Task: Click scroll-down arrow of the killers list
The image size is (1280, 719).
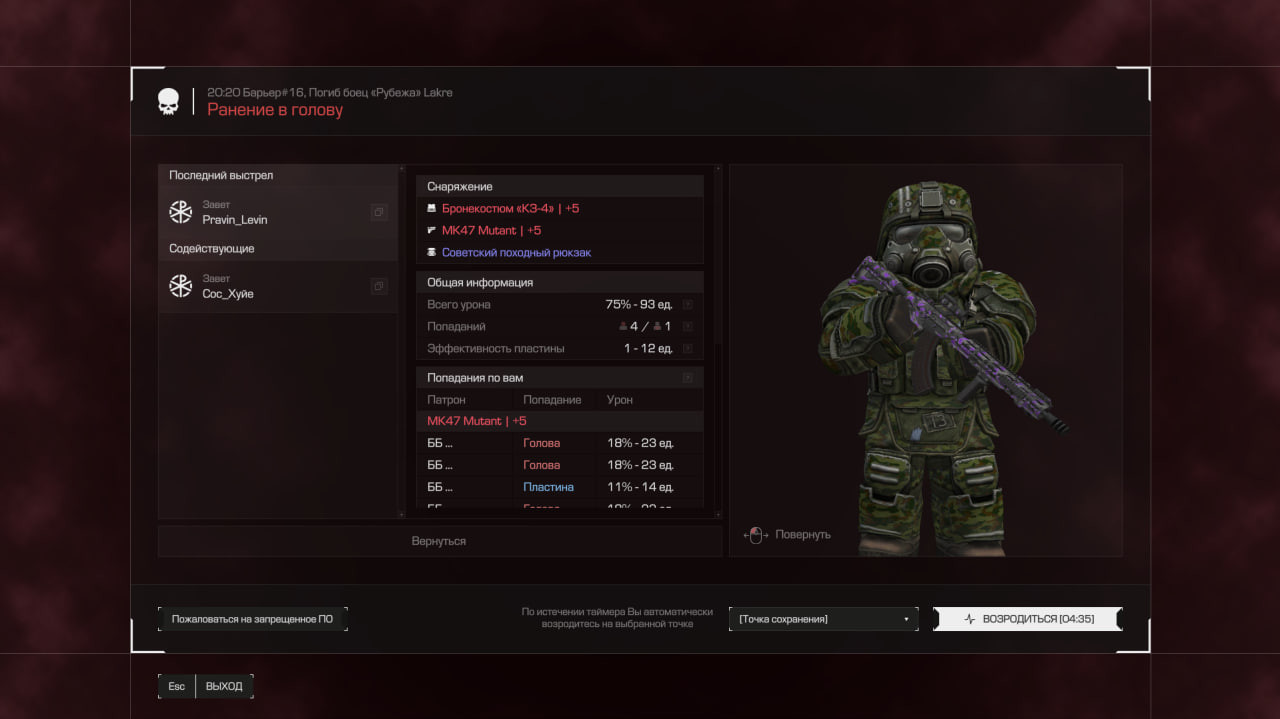Action: pos(401,514)
